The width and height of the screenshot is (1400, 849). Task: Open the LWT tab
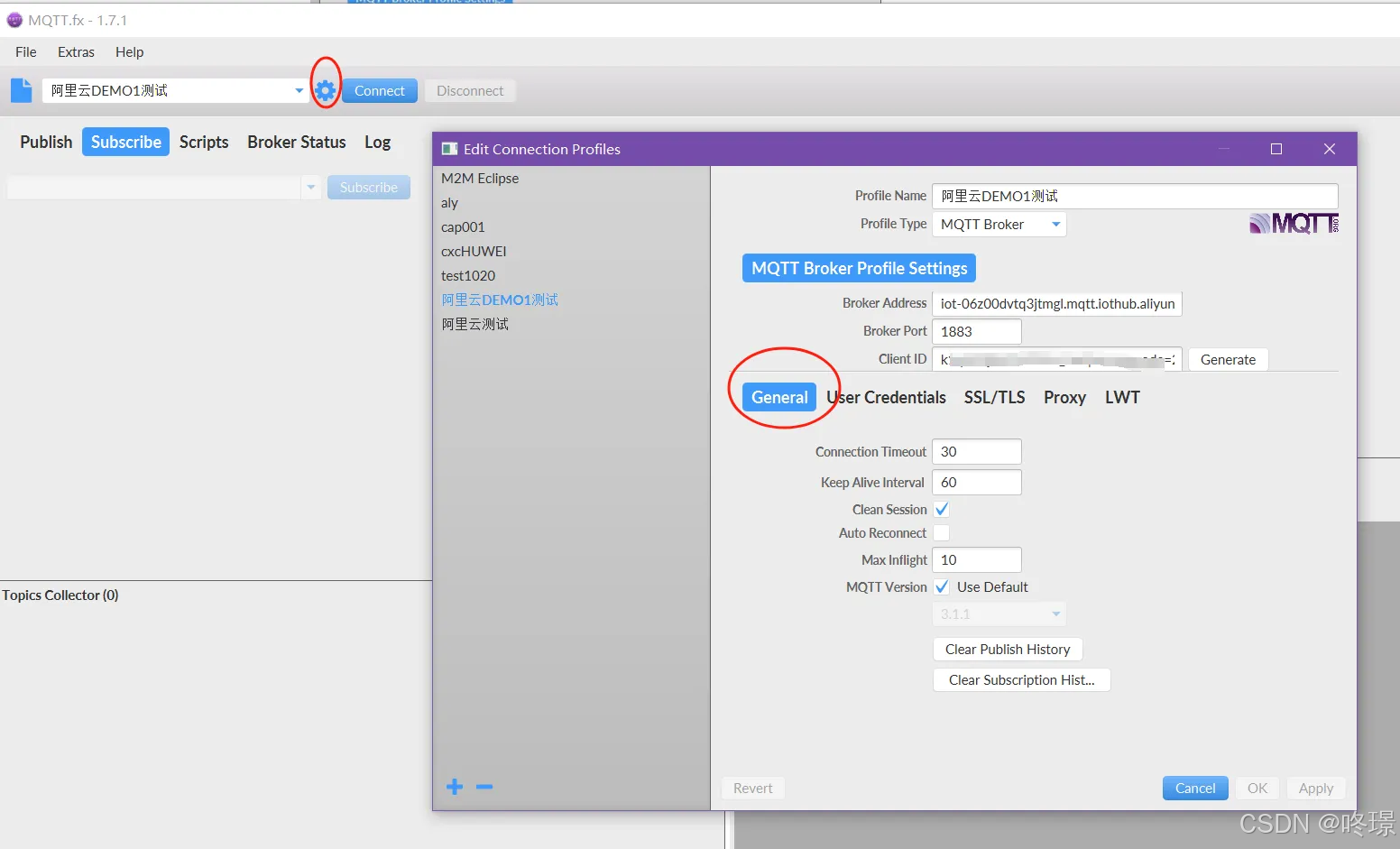click(1122, 397)
